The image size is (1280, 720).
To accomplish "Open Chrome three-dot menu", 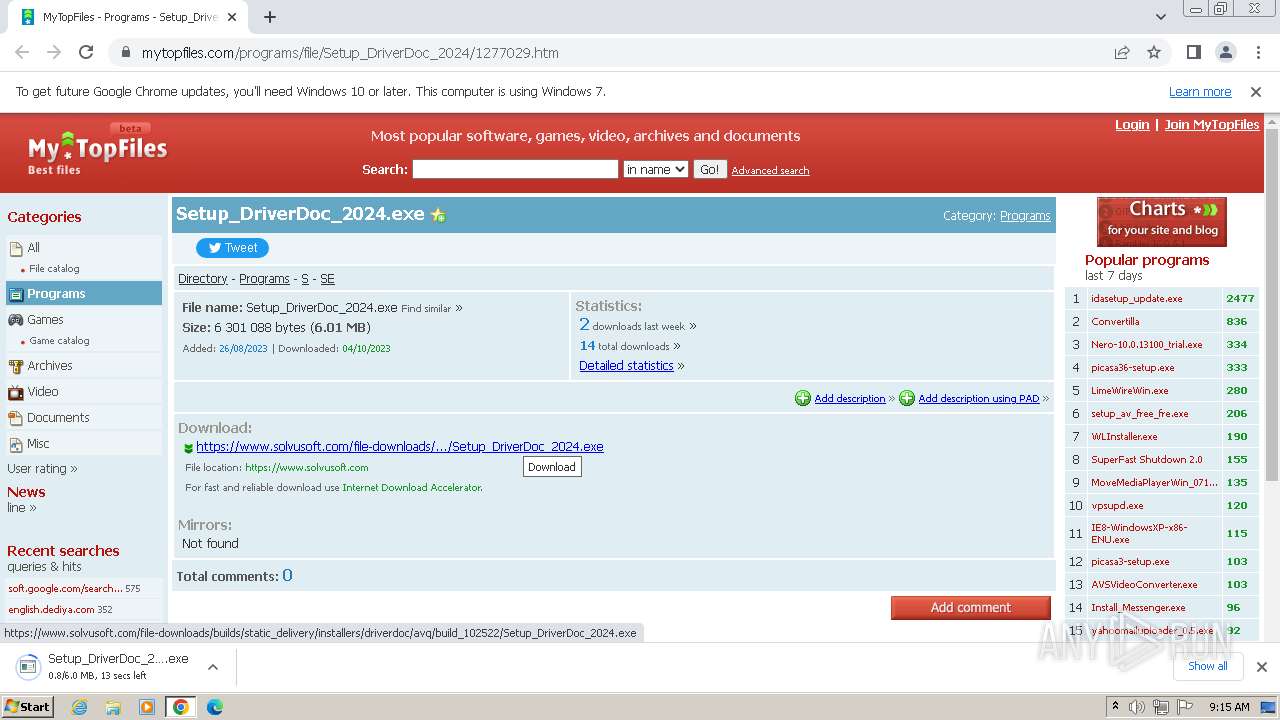I will pos(1258,52).
